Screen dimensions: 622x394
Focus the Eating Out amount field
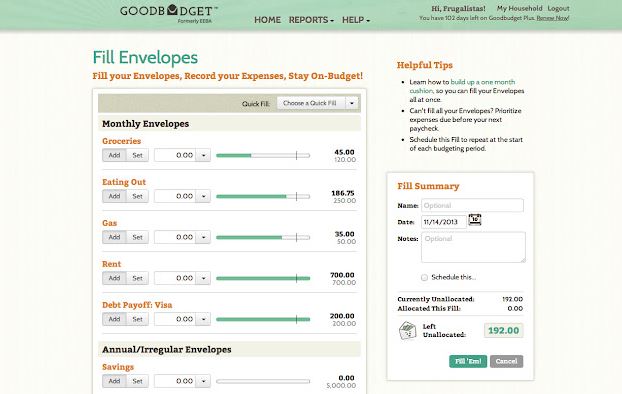(x=175, y=196)
